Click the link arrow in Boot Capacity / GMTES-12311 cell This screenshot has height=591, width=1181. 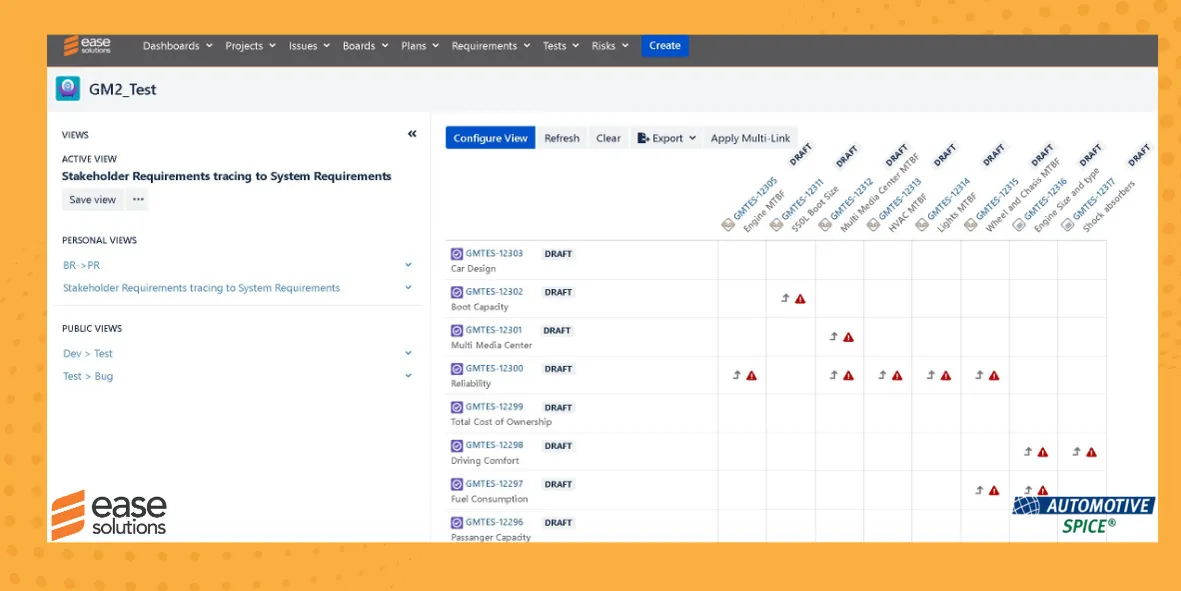(785, 298)
